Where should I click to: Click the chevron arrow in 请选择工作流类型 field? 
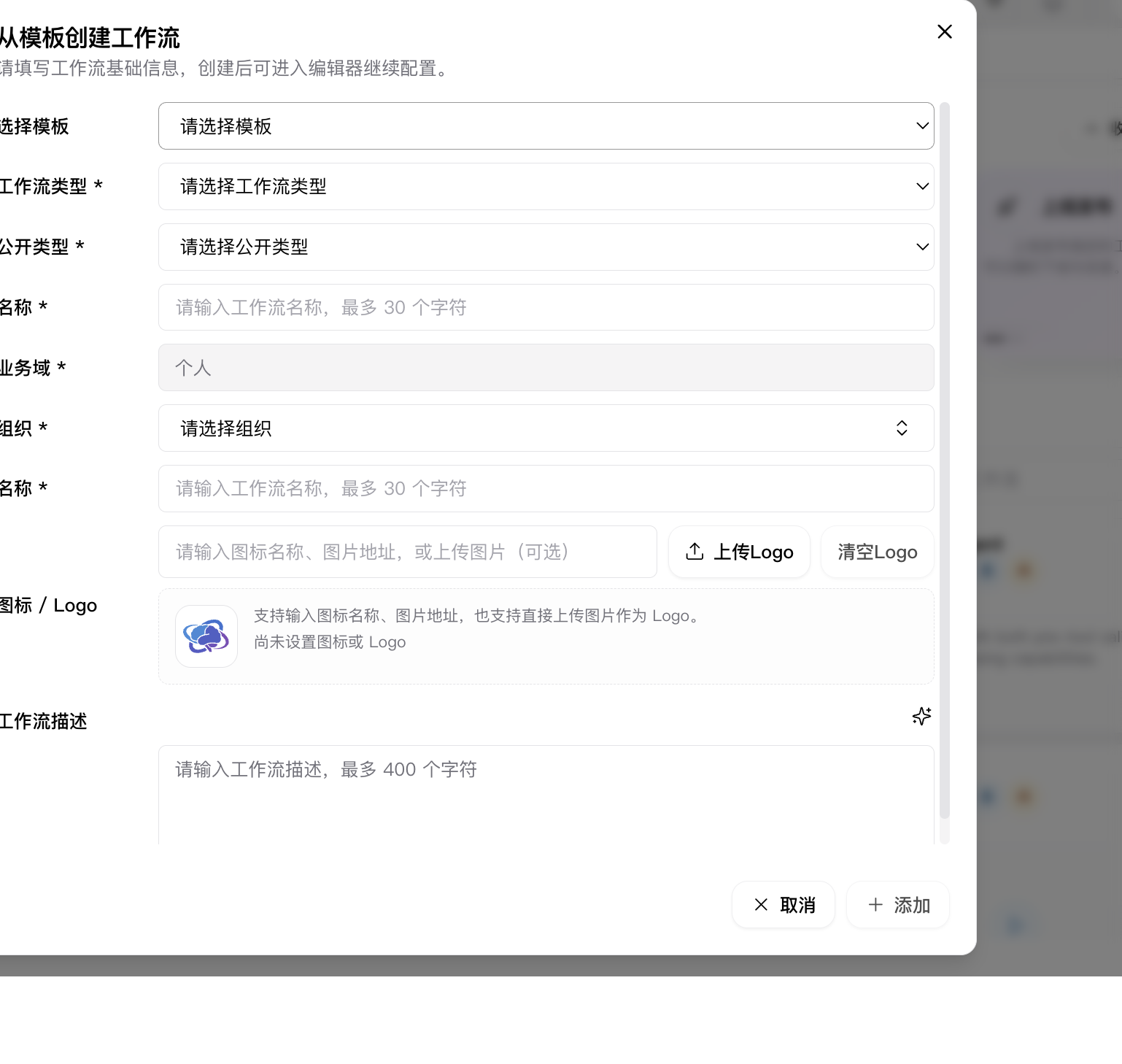point(922,187)
